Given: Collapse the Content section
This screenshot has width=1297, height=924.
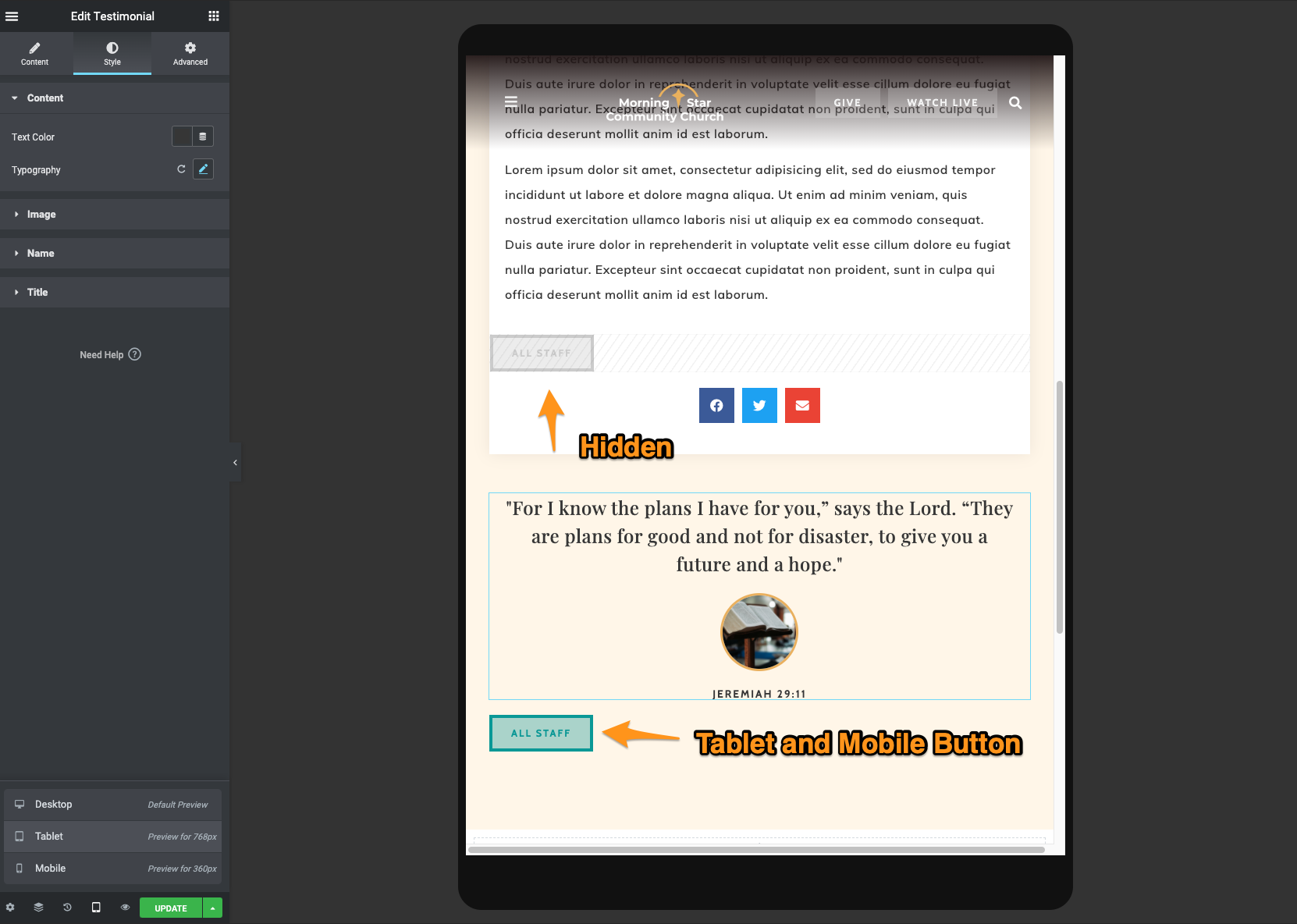Looking at the screenshot, I should (x=115, y=98).
